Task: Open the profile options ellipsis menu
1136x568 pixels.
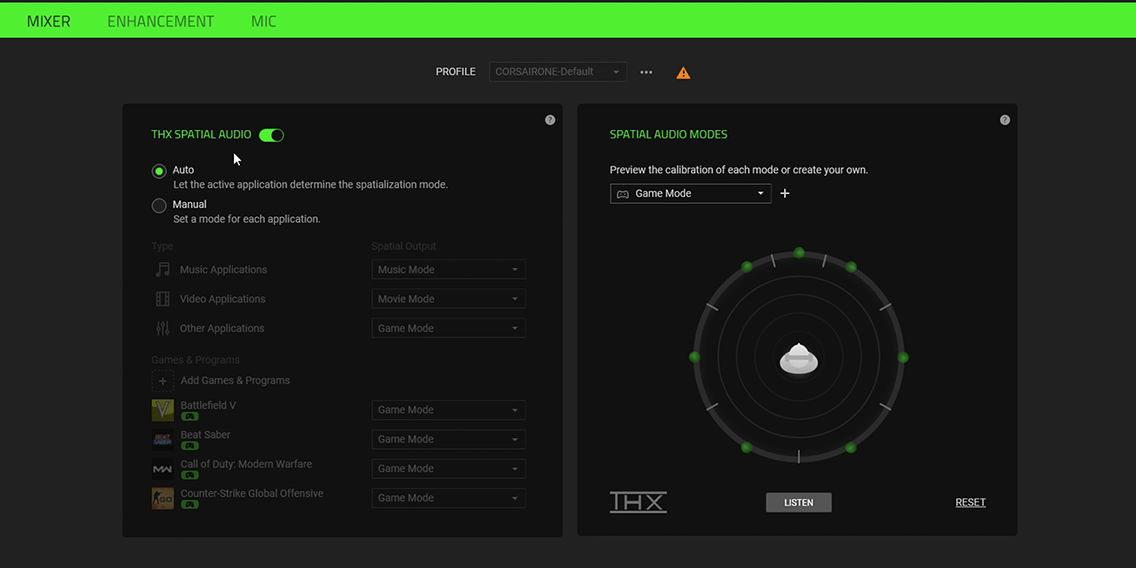Action: point(646,72)
